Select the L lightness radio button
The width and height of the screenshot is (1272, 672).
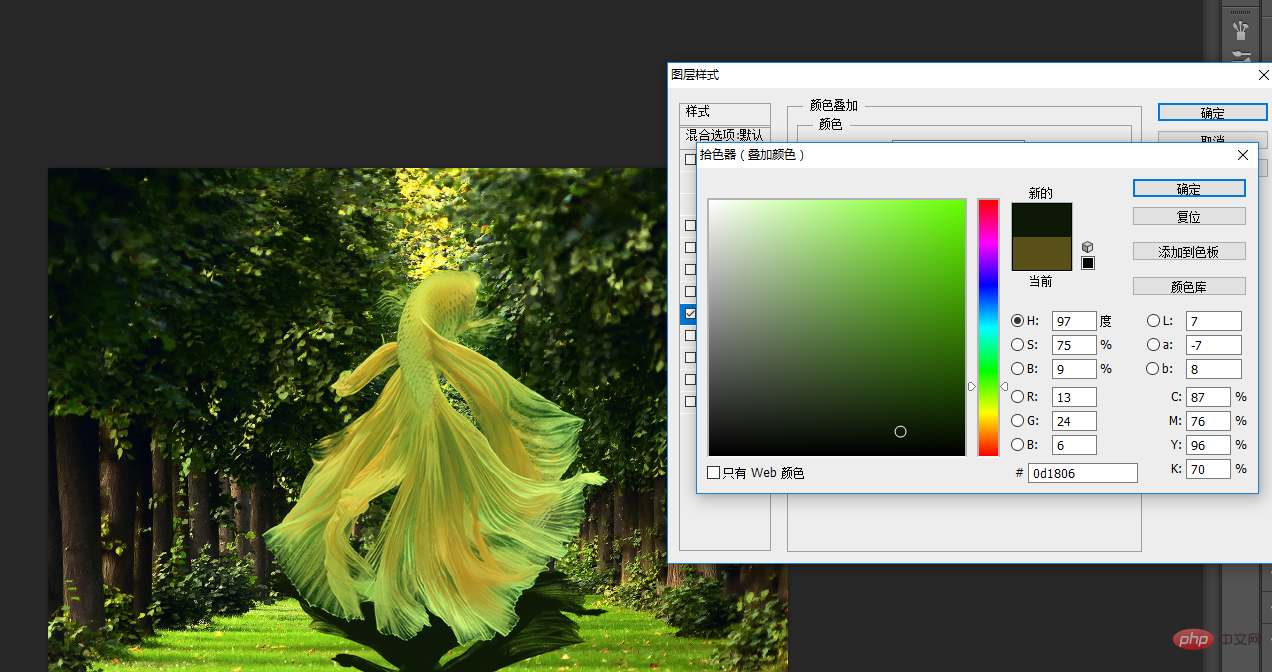tap(1153, 321)
